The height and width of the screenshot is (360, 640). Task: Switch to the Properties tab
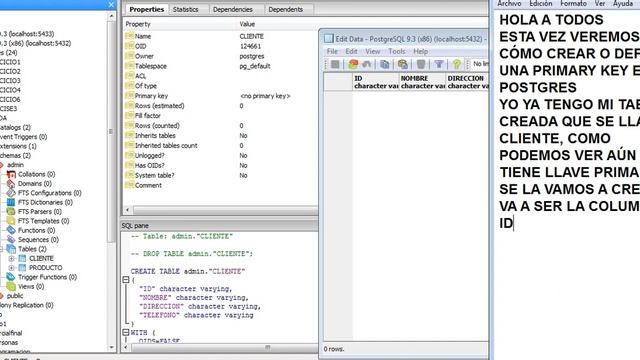point(147,9)
